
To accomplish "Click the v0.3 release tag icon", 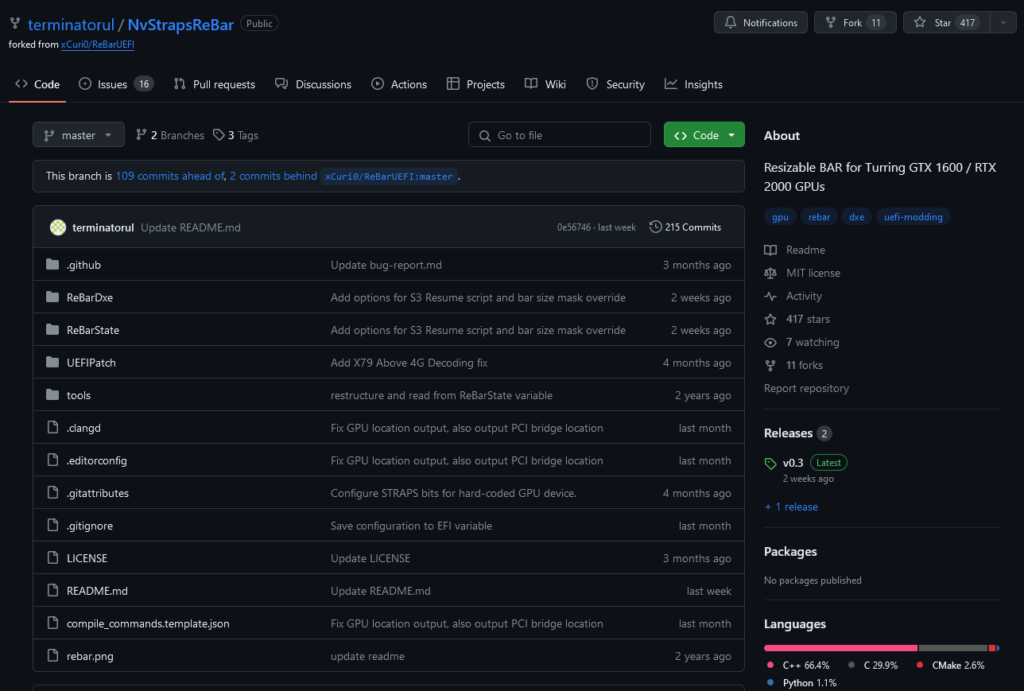I will point(770,463).
